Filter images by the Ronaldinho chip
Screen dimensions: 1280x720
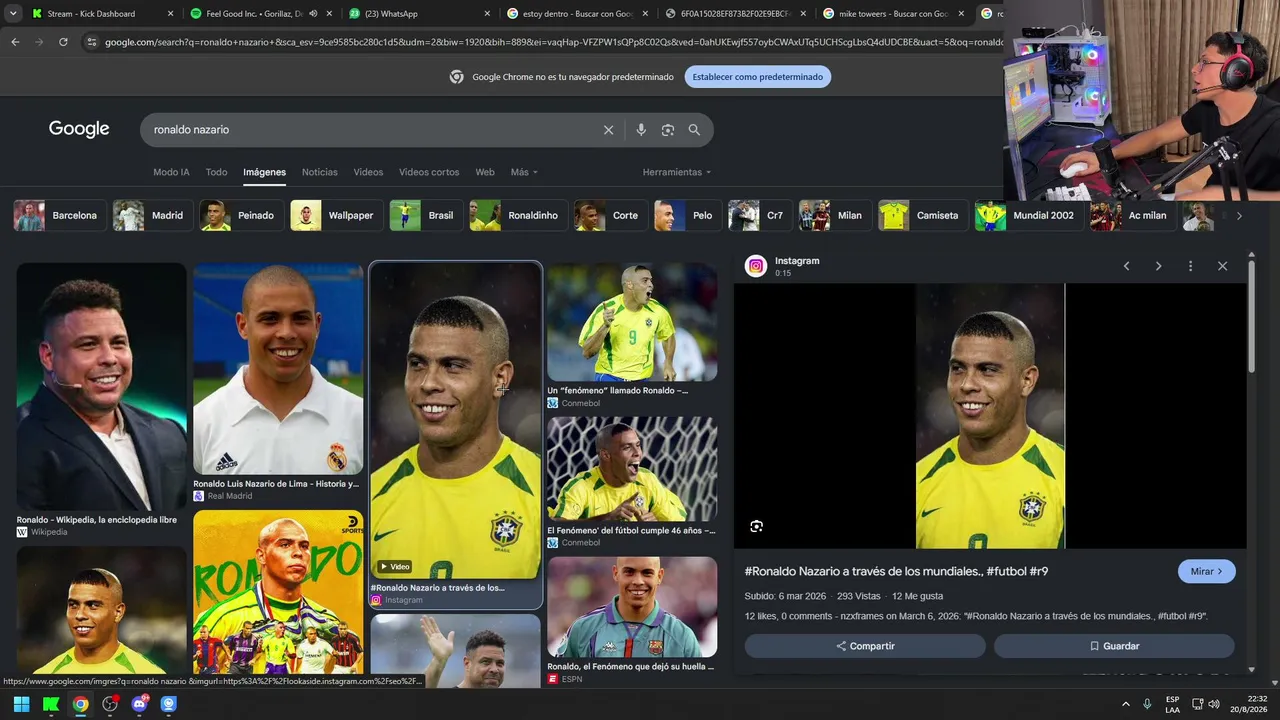[518, 216]
